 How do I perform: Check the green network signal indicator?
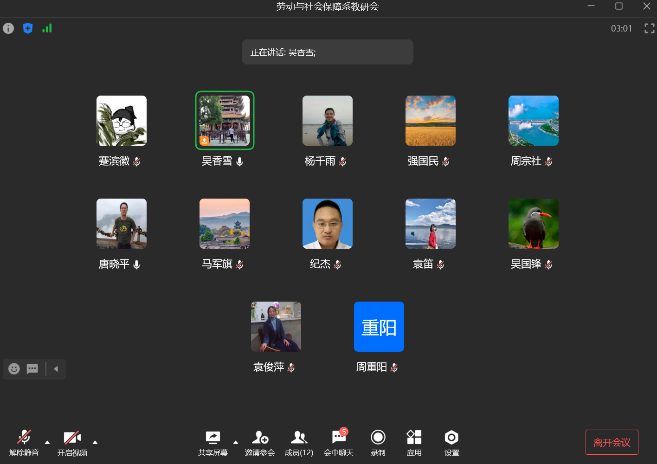47,29
